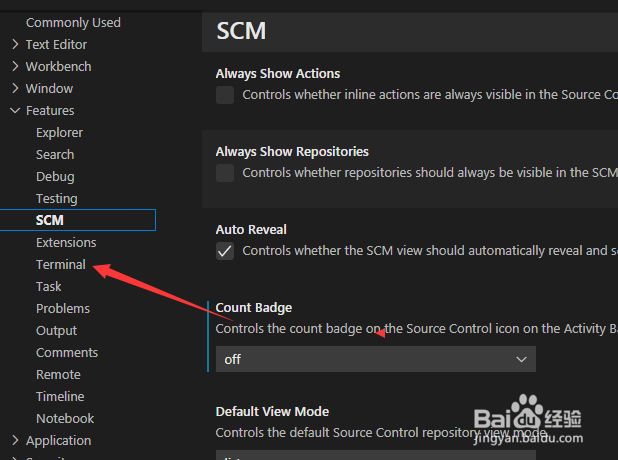Collapse the Features settings section
618x460 pixels.
[50, 110]
